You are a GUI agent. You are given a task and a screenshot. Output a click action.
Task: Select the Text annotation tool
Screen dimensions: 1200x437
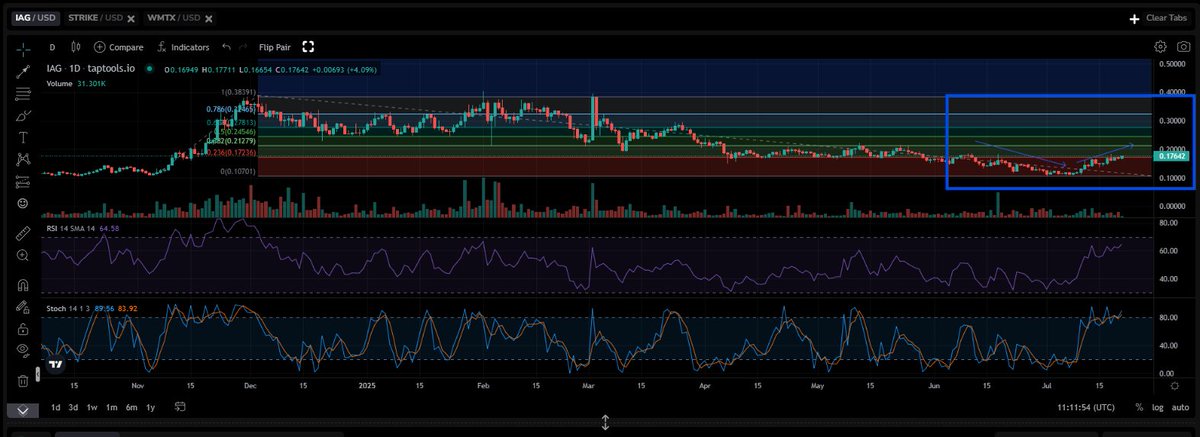pyautogui.click(x=23, y=137)
